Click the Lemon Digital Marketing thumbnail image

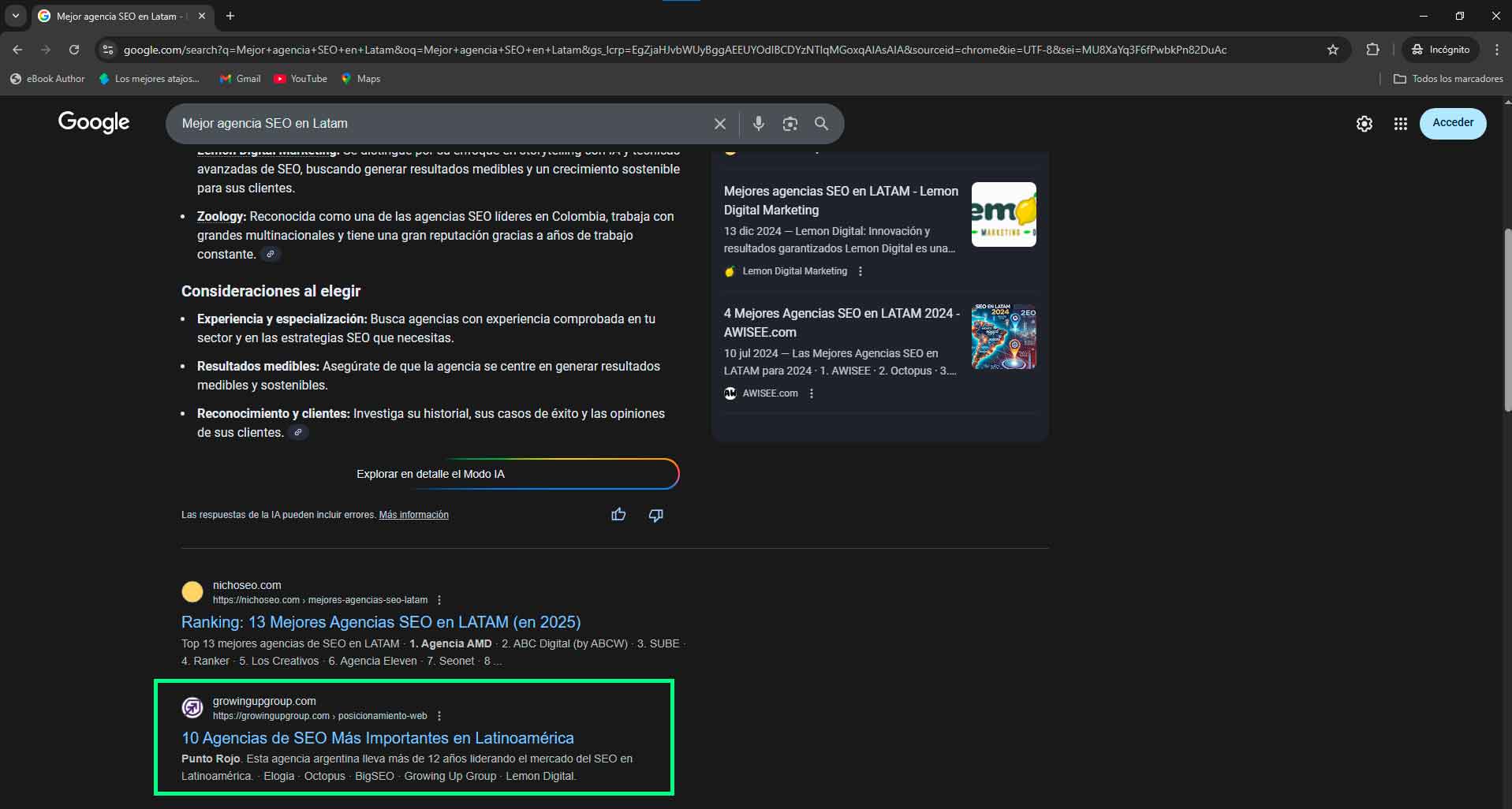1004,214
